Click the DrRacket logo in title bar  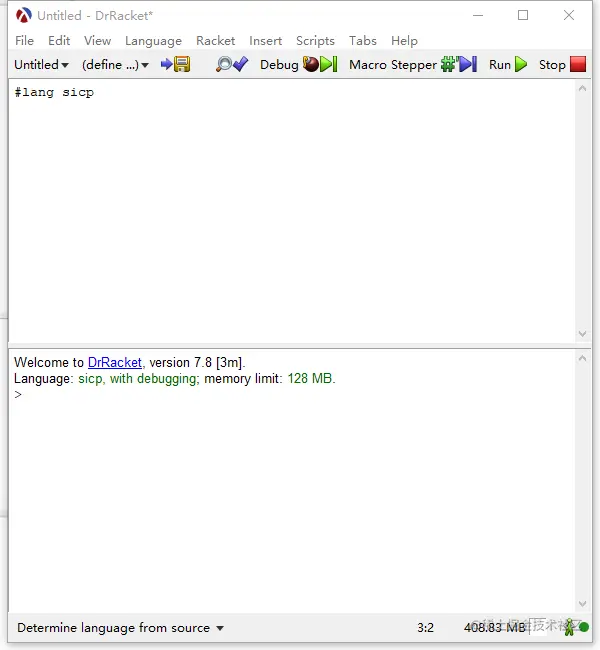click(x=24, y=16)
